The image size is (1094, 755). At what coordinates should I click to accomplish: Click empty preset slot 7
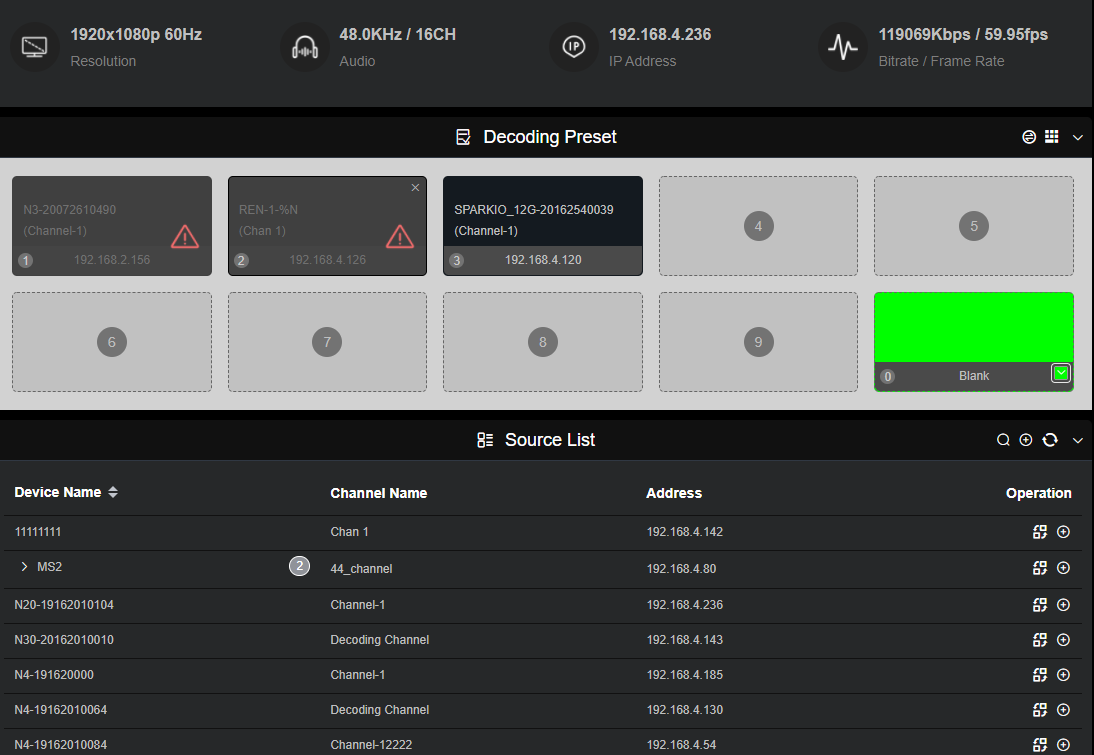[x=327, y=342]
